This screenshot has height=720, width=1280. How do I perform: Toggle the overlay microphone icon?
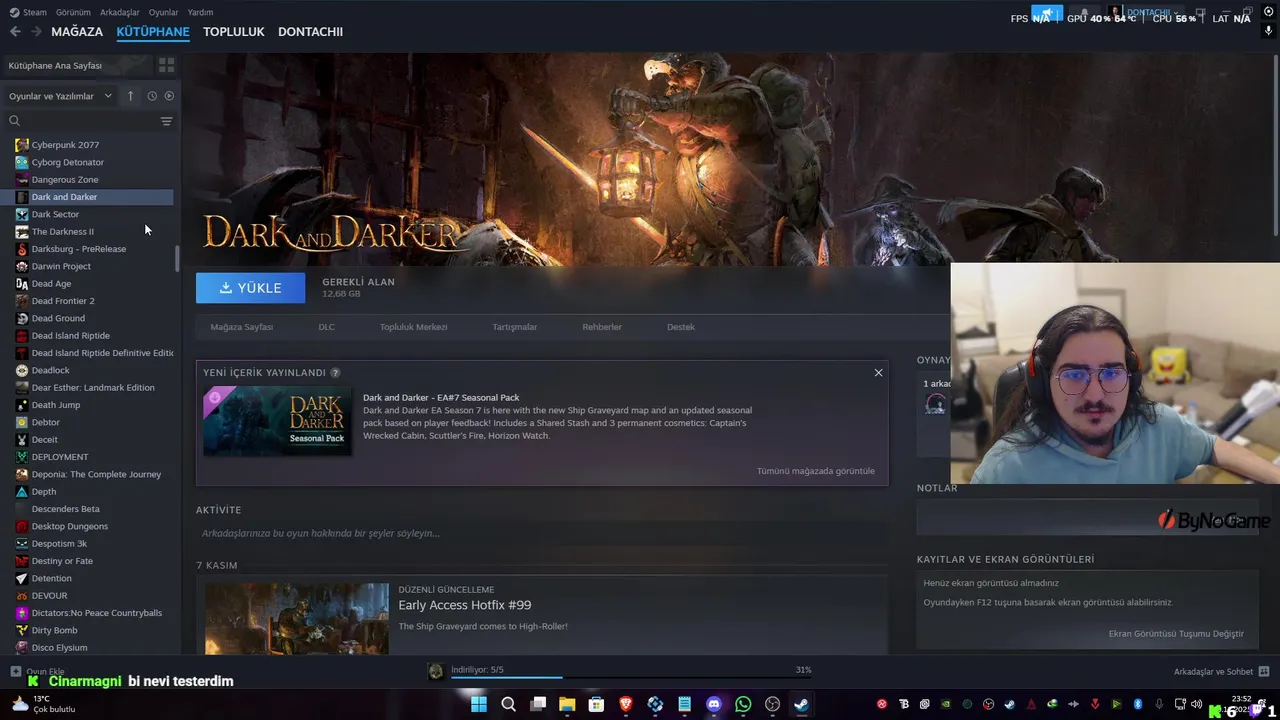[x=1268, y=31]
